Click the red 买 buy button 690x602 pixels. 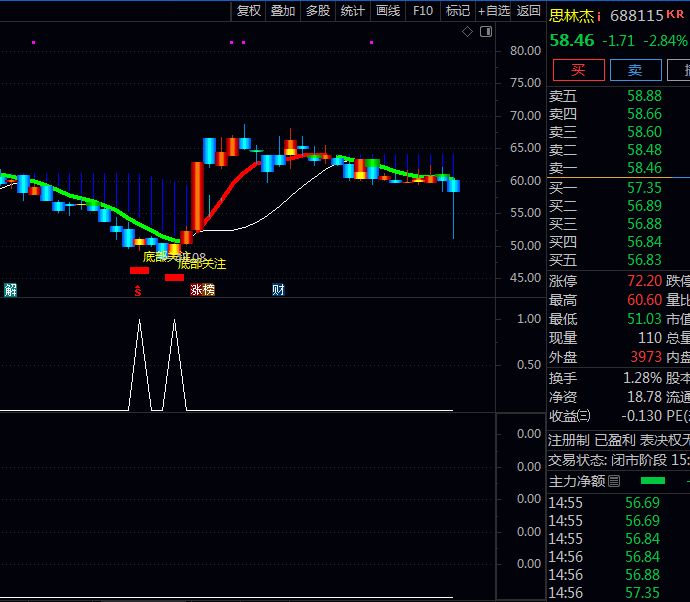tap(579, 70)
